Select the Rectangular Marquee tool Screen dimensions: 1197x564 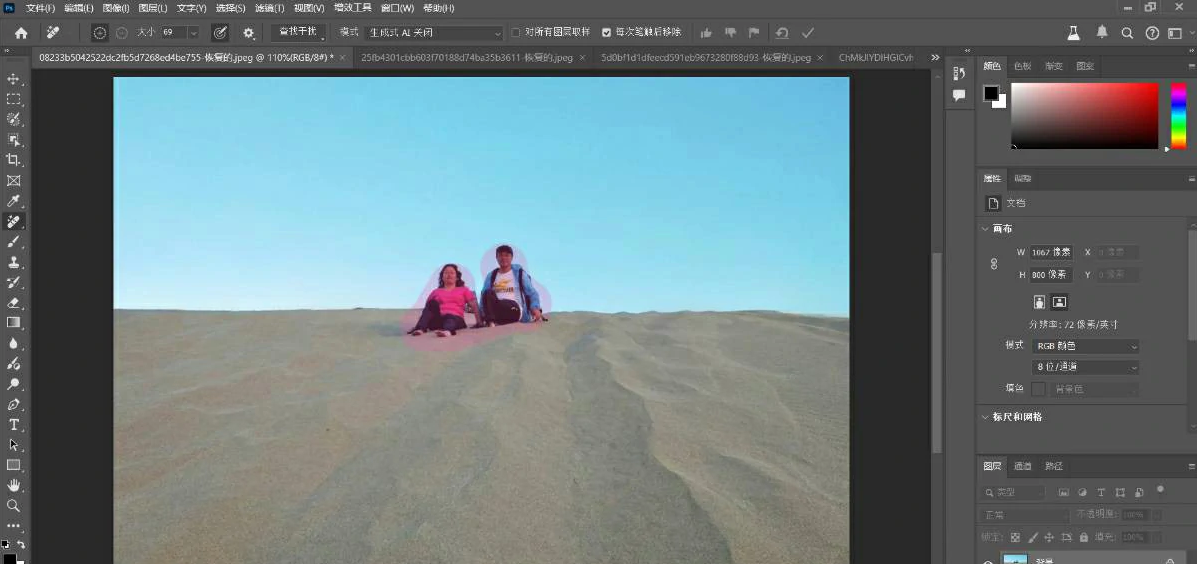click(13, 99)
